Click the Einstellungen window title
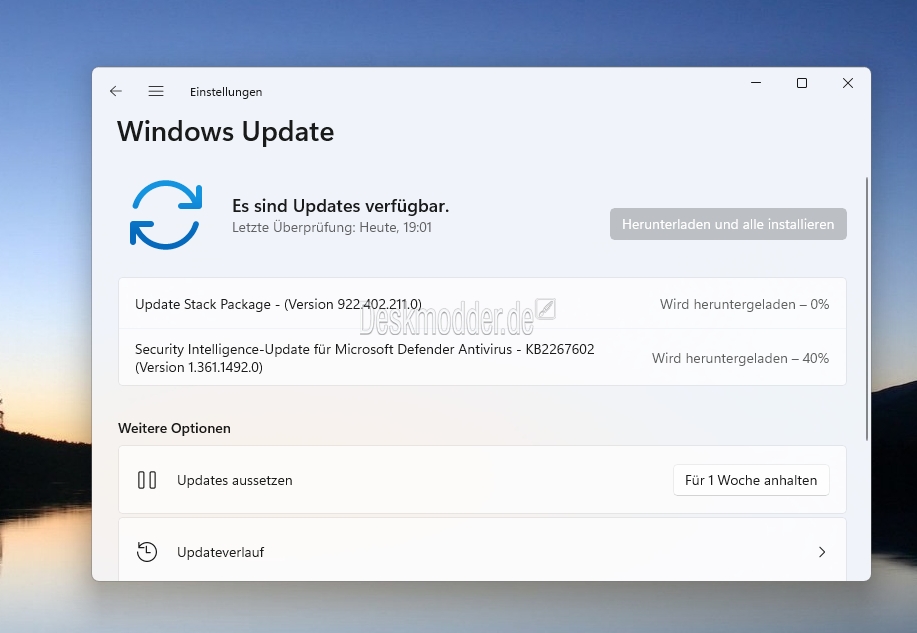 coord(226,92)
